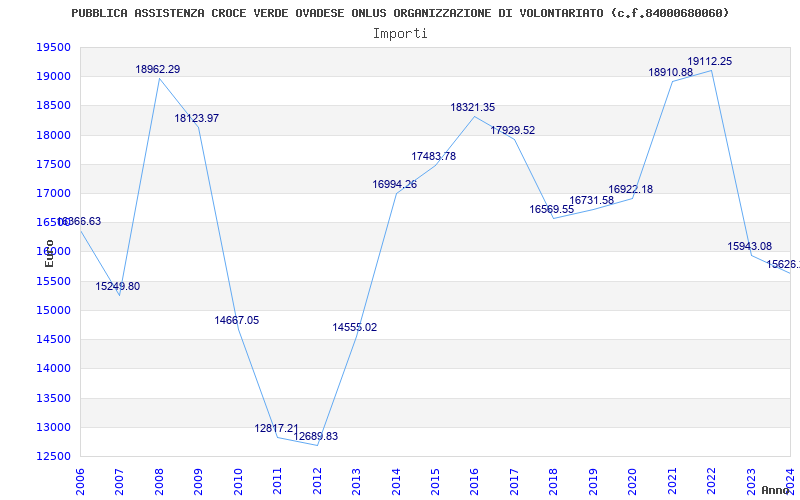Click the 16922.18 data label
The image size is (800, 500).
pyautogui.click(x=631, y=190)
